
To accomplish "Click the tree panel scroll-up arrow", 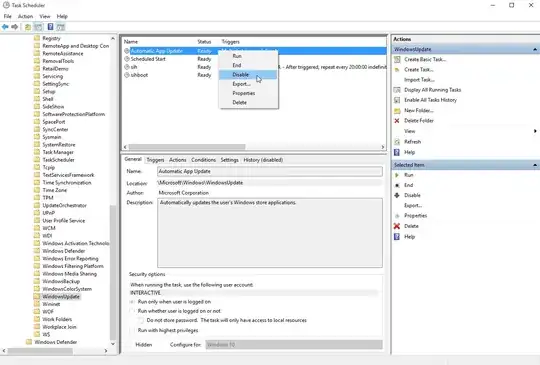I will (x=113, y=38).
